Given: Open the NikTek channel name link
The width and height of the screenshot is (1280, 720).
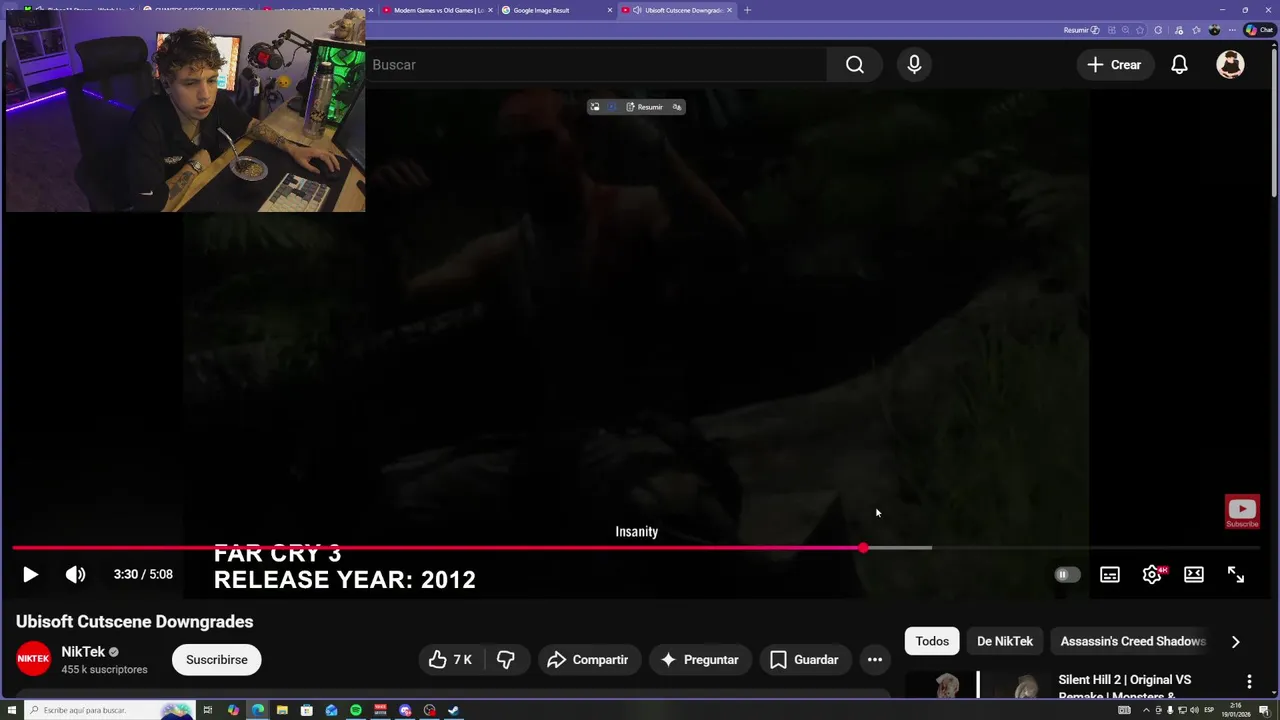Looking at the screenshot, I should coord(83,652).
